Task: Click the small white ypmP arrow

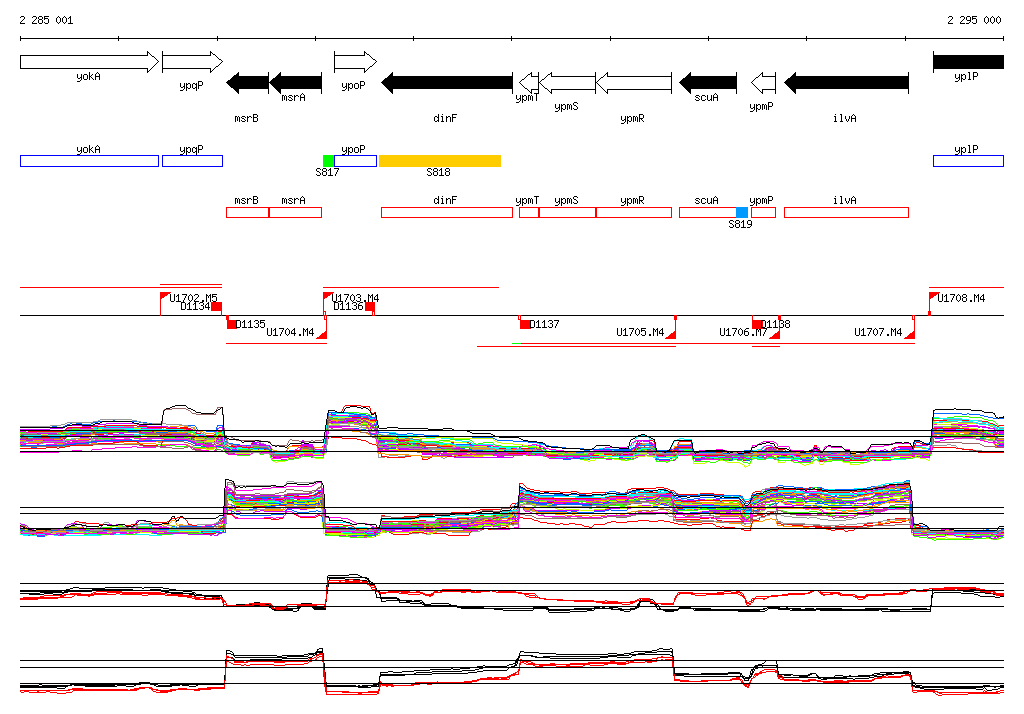Action: point(763,83)
